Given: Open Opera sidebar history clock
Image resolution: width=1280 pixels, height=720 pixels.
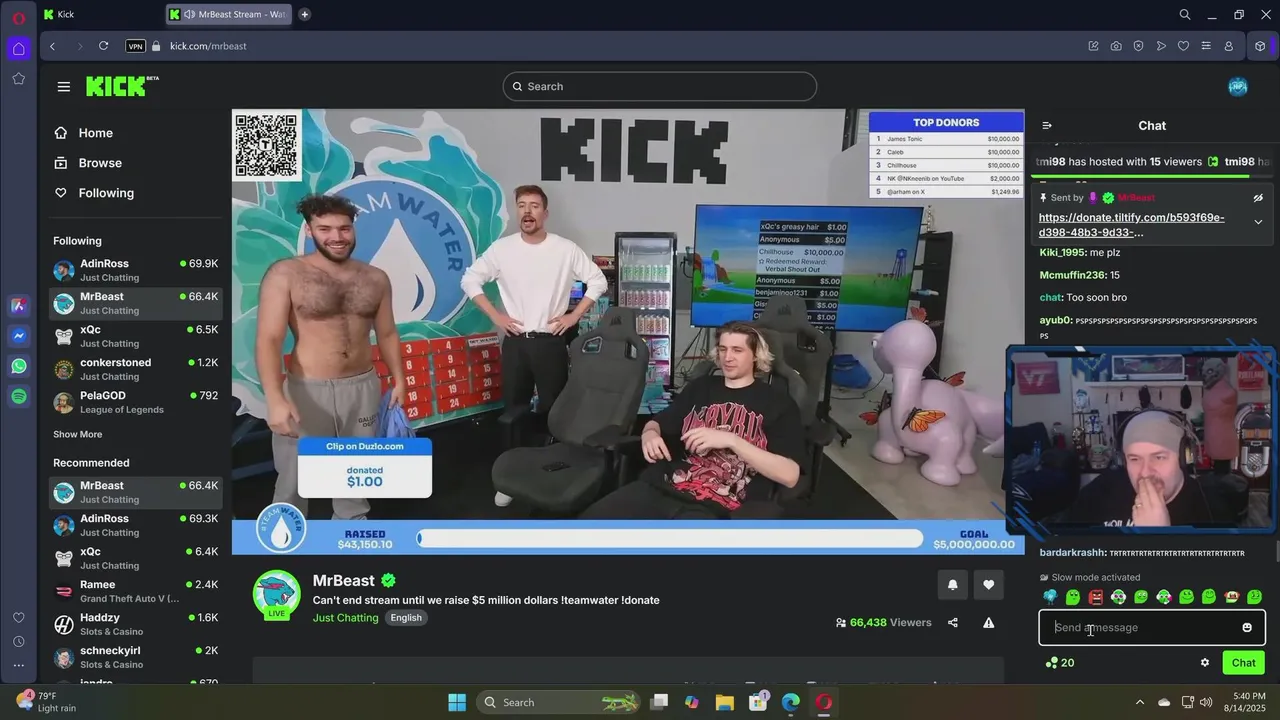Looking at the screenshot, I should click(x=19, y=641).
